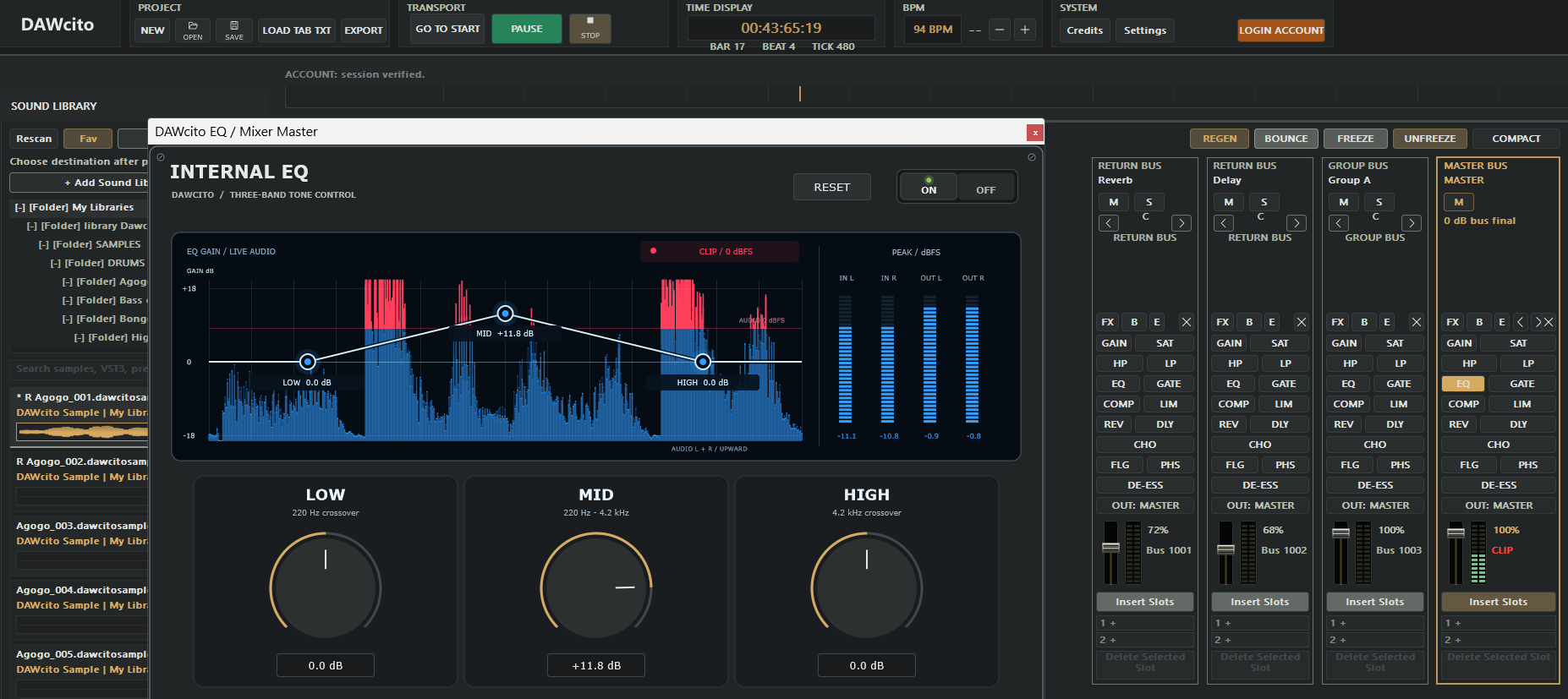Mute the Master bus

pos(1459,202)
